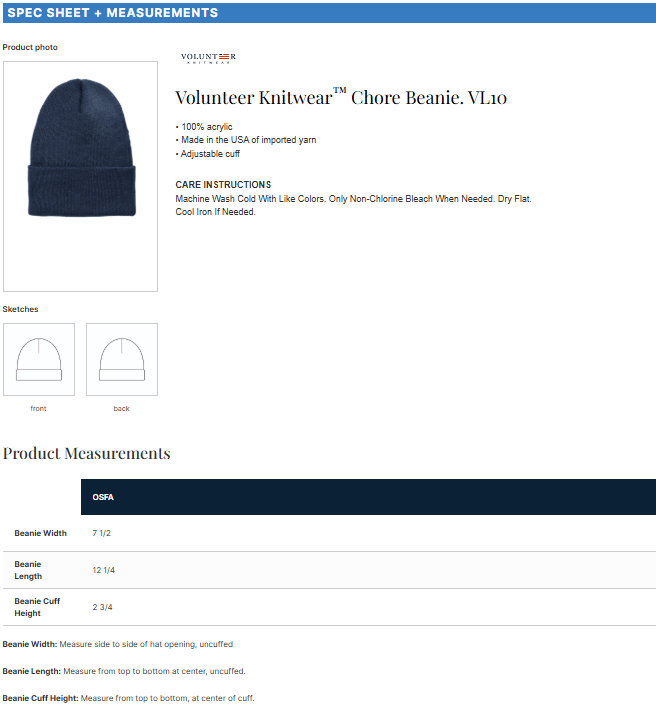Open the navy beanie product photo
The width and height of the screenshot is (656, 705).
point(80,176)
